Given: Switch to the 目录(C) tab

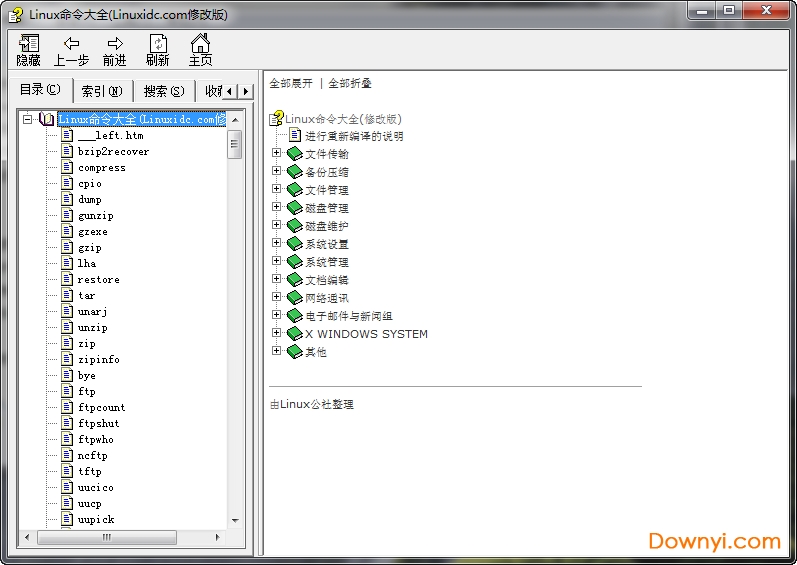Looking at the screenshot, I should click(x=41, y=90).
